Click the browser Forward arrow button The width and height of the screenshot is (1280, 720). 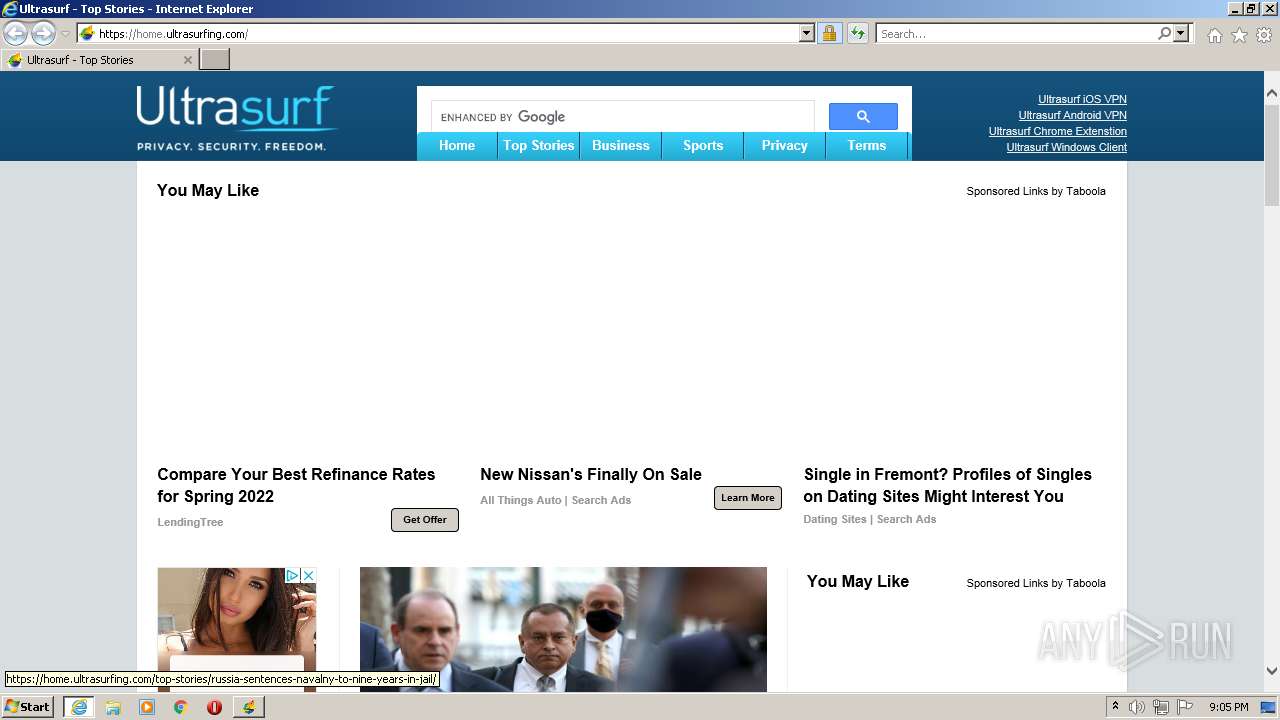click(43, 34)
